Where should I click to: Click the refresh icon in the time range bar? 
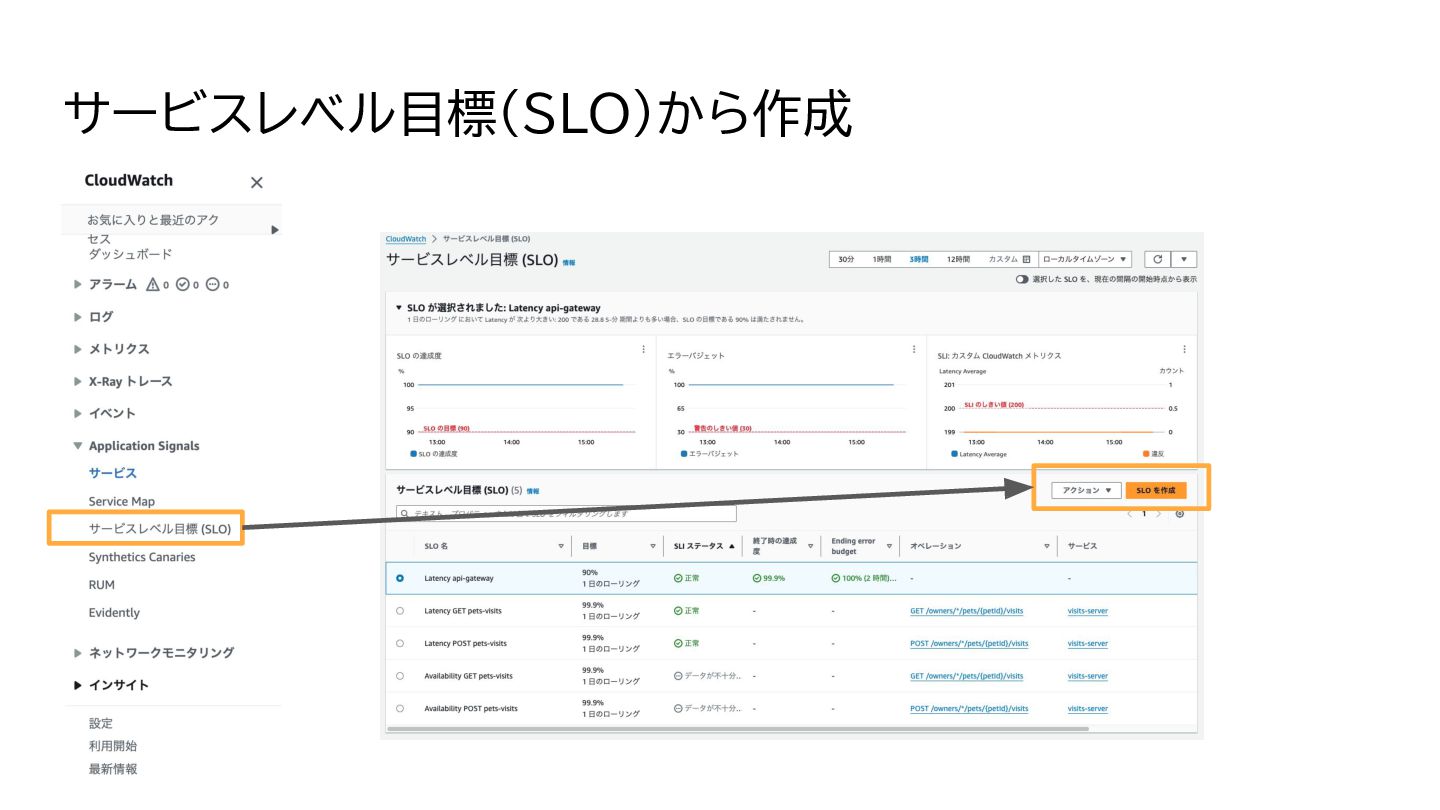click(x=1157, y=259)
